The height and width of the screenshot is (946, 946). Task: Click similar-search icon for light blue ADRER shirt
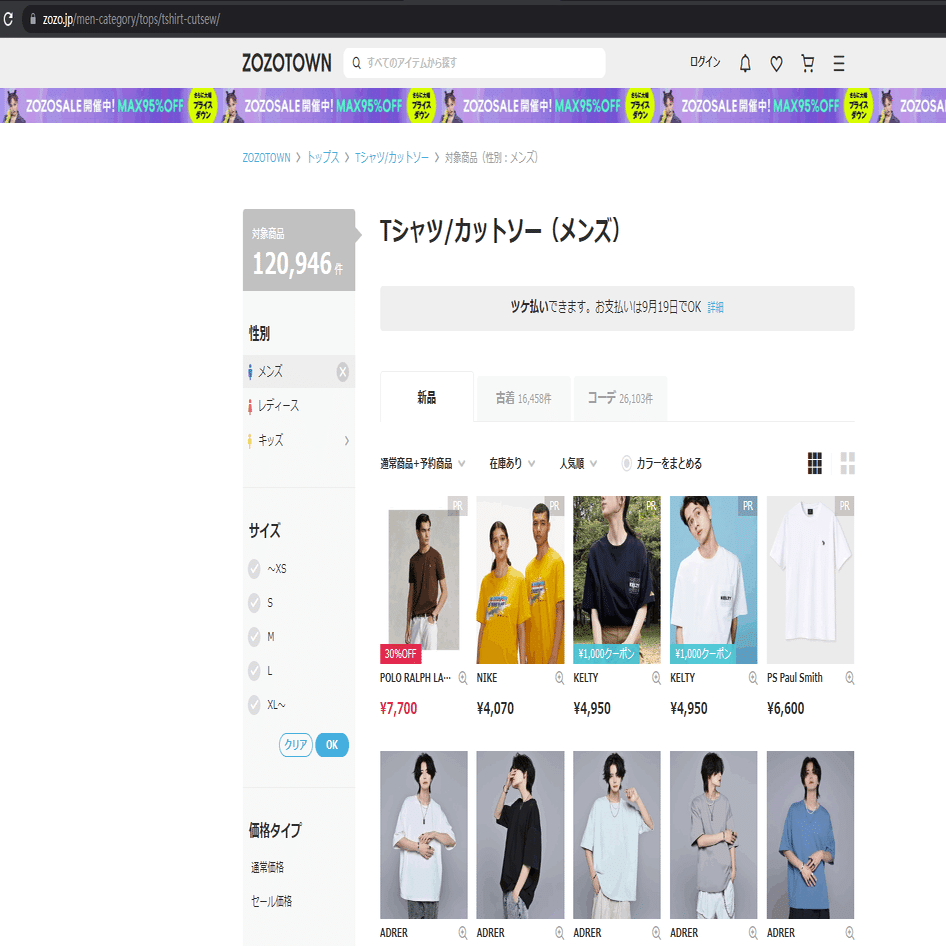pos(656,933)
